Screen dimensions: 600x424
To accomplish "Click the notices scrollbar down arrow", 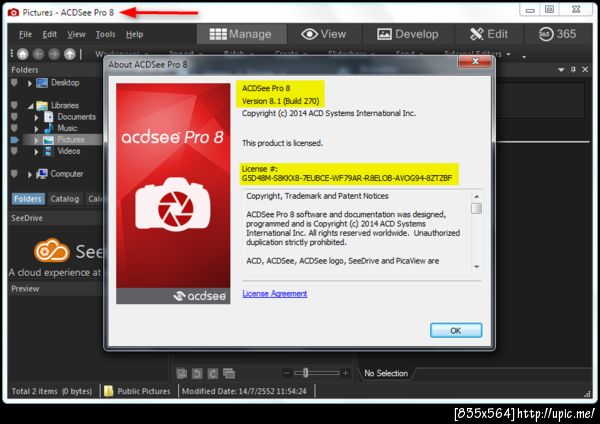I will pos(476,267).
